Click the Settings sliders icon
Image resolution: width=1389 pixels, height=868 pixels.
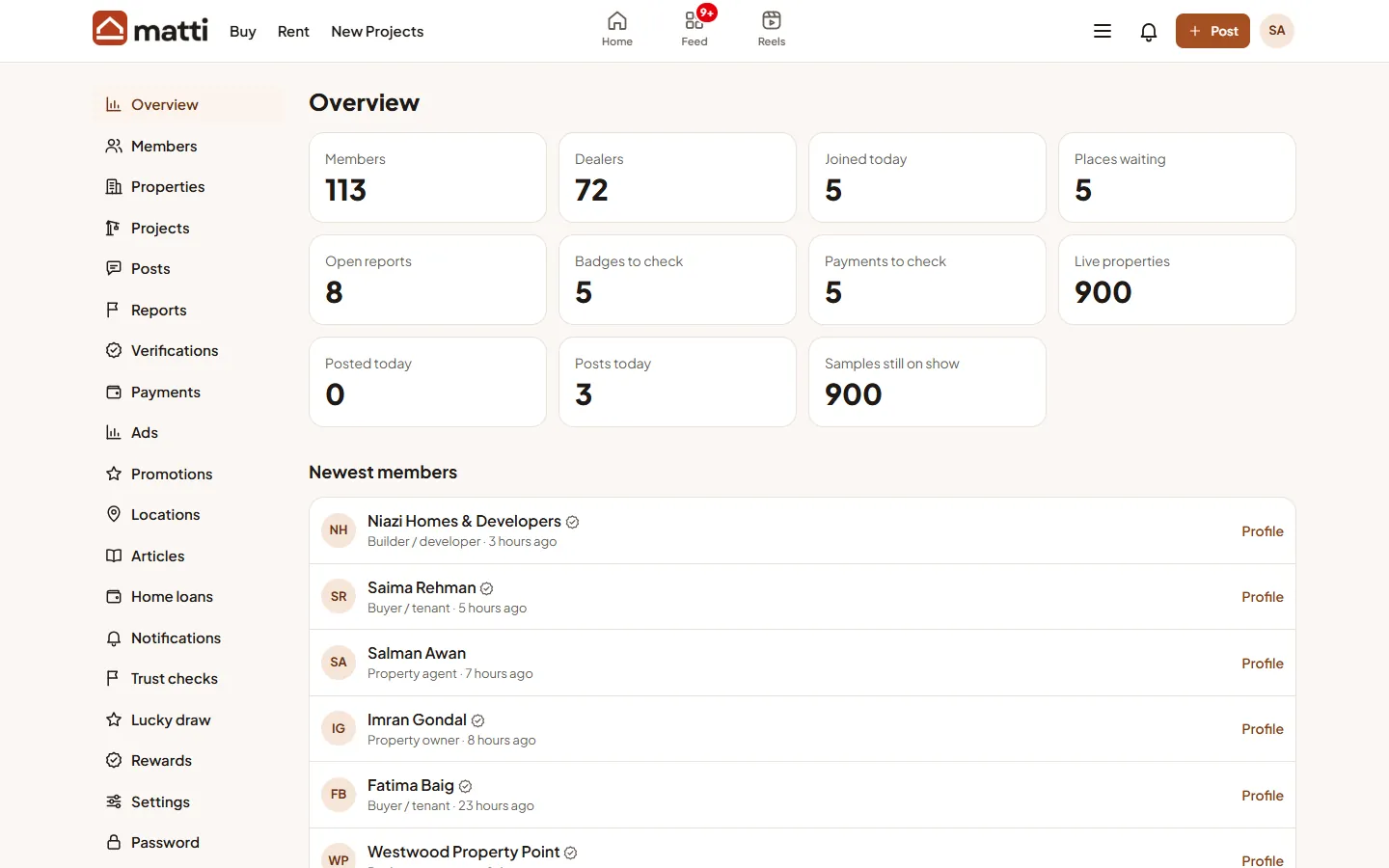pos(114,801)
